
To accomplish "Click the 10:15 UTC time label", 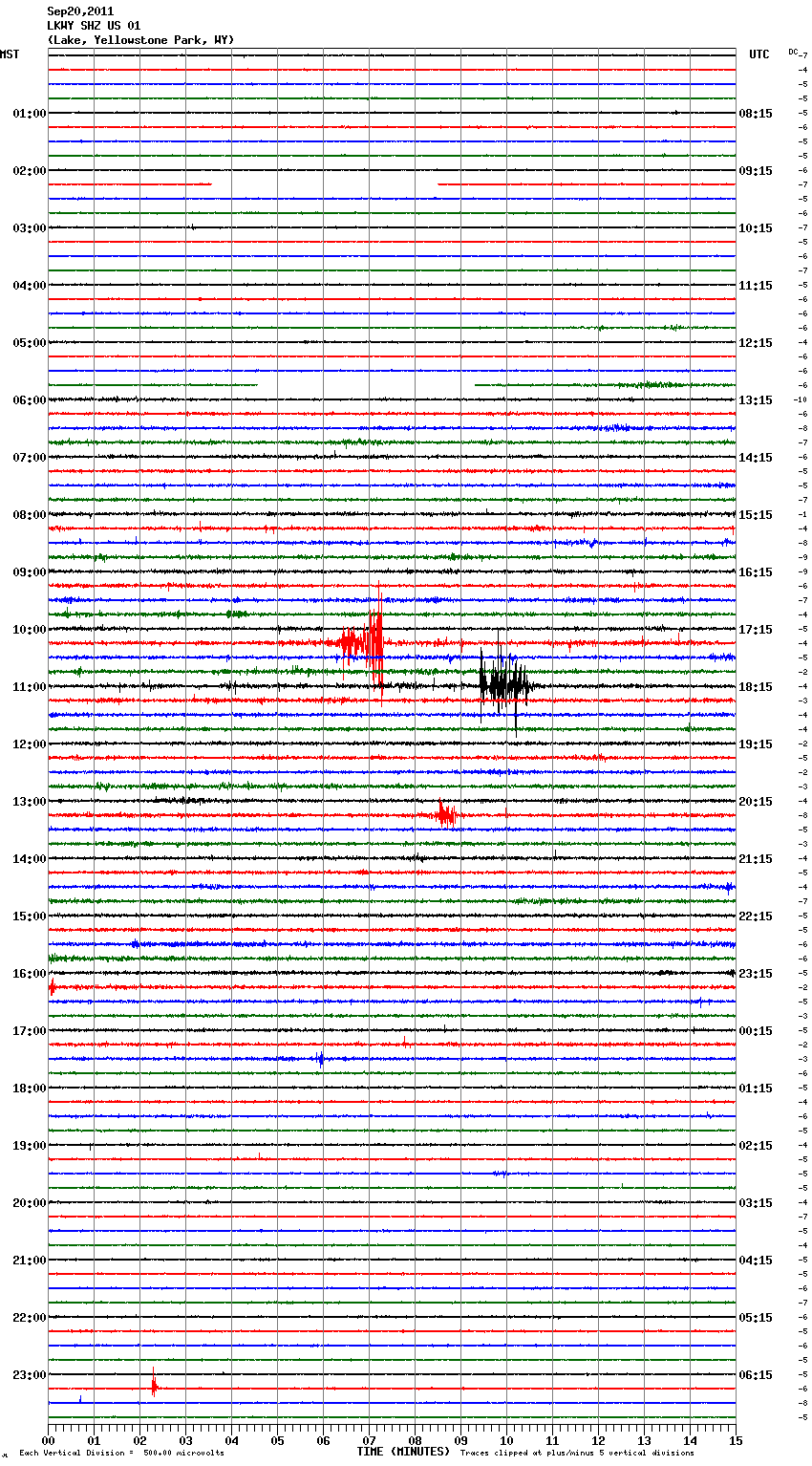I will point(756,228).
